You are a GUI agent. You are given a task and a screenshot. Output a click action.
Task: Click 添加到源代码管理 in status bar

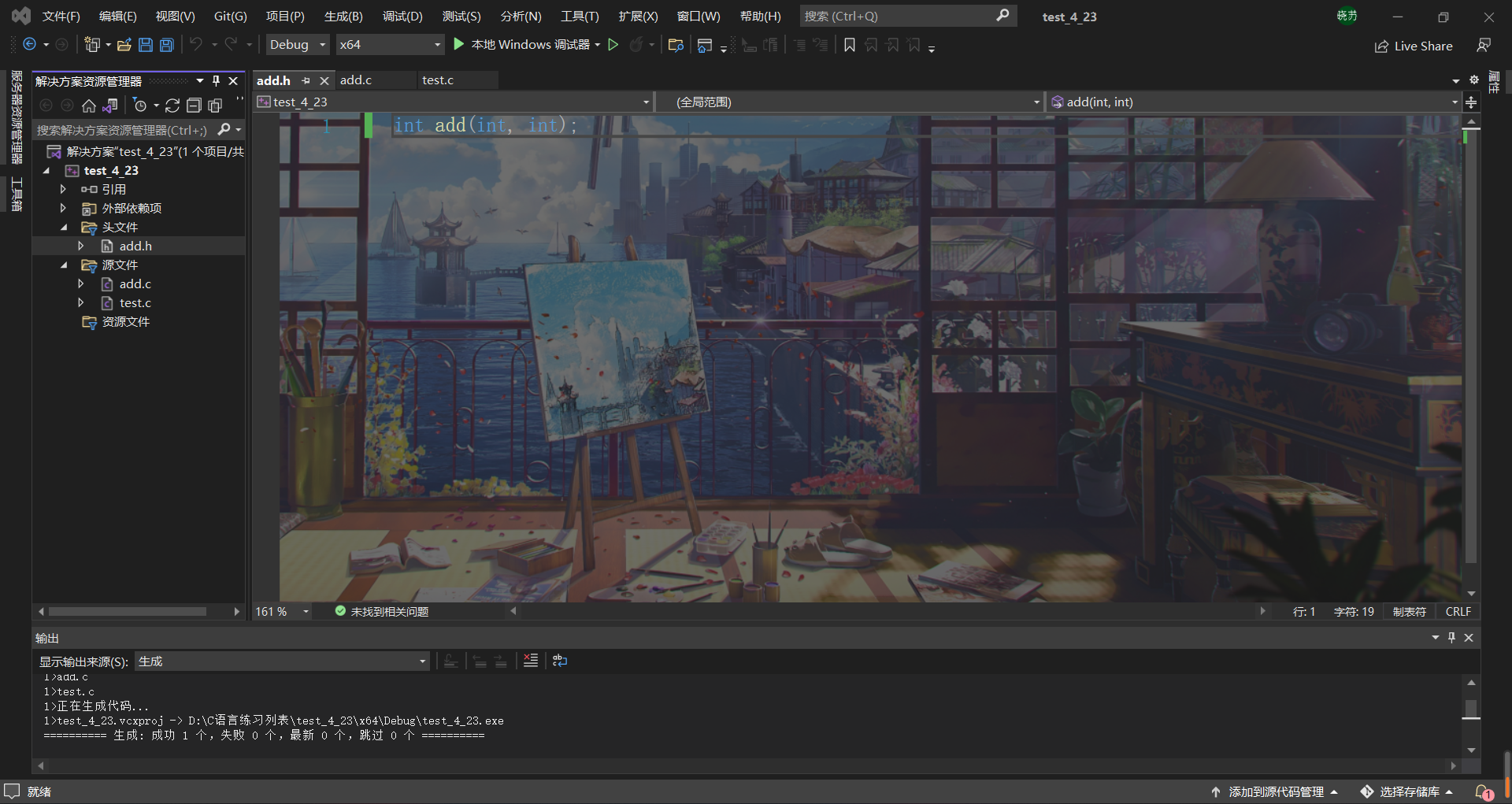click(1275, 792)
